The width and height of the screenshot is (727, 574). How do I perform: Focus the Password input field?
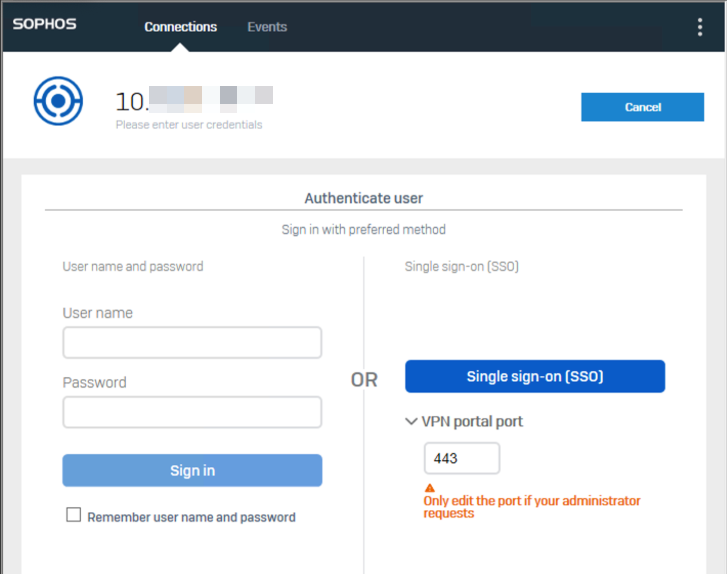192,412
